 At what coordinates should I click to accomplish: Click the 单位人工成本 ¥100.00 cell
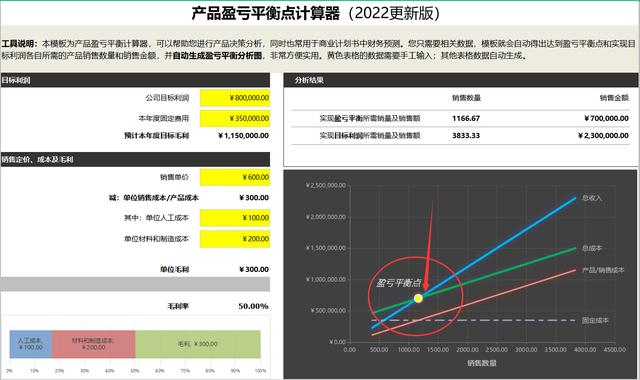coord(235,218)
